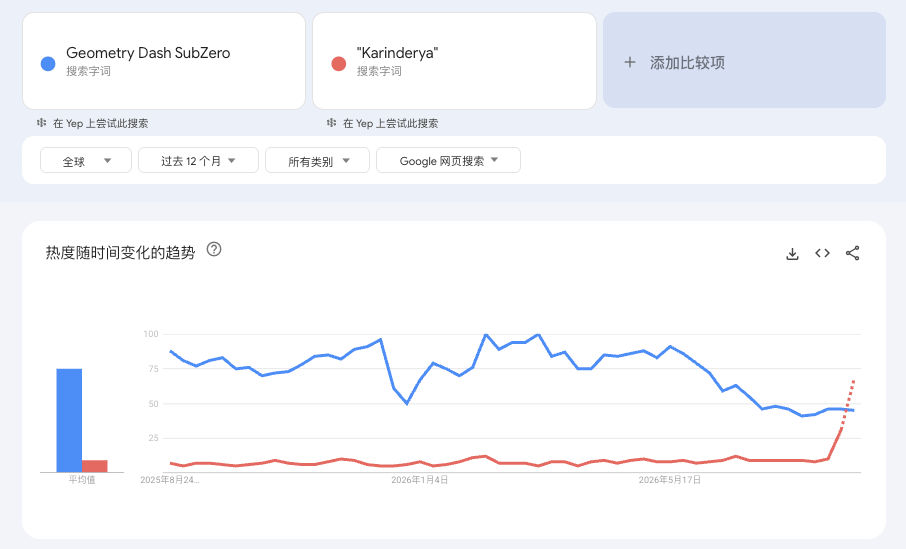
Task: Open the 所有类别 category dropdown
Action: [317, 161]
